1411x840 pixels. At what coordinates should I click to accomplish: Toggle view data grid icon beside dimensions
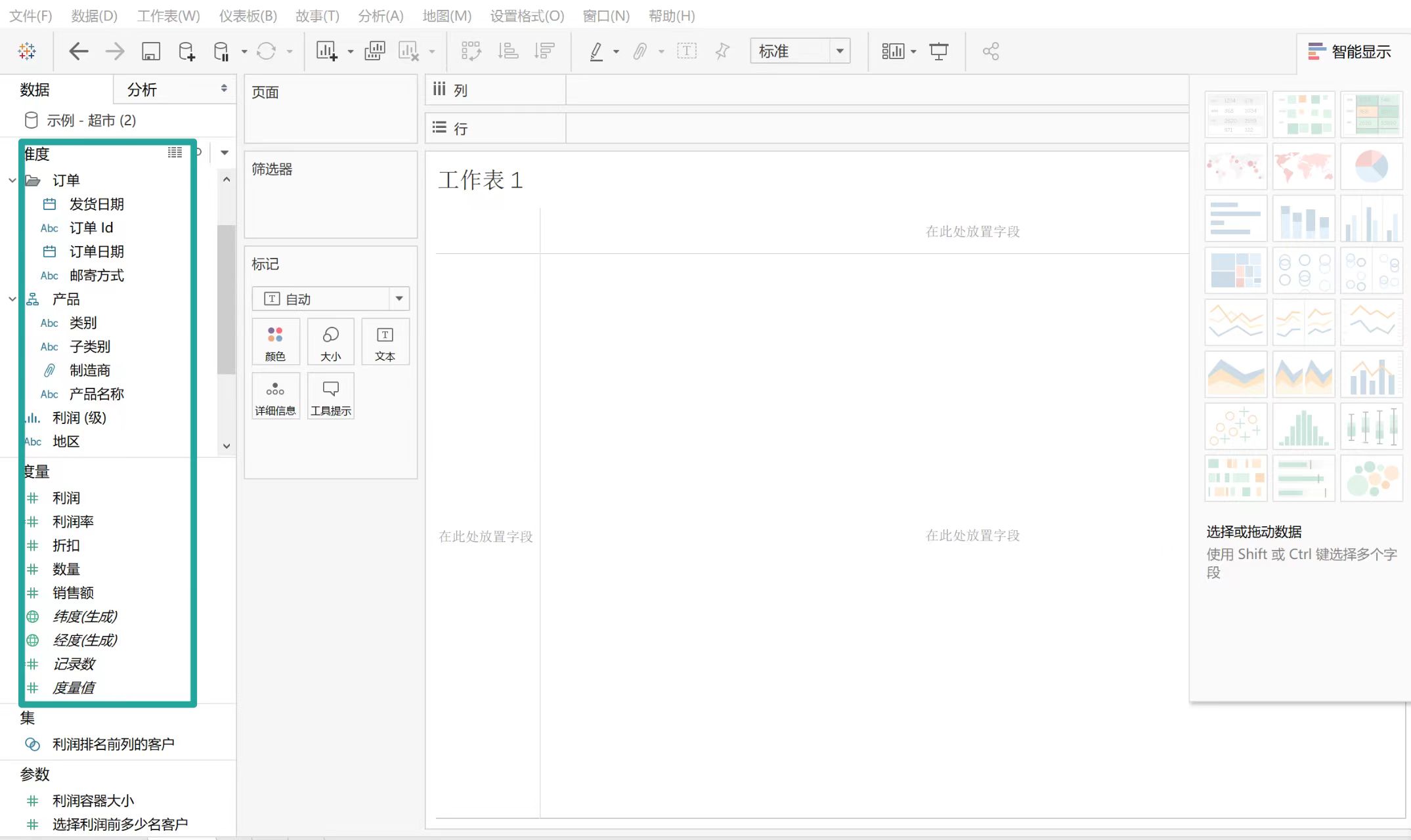pos(175,152)
